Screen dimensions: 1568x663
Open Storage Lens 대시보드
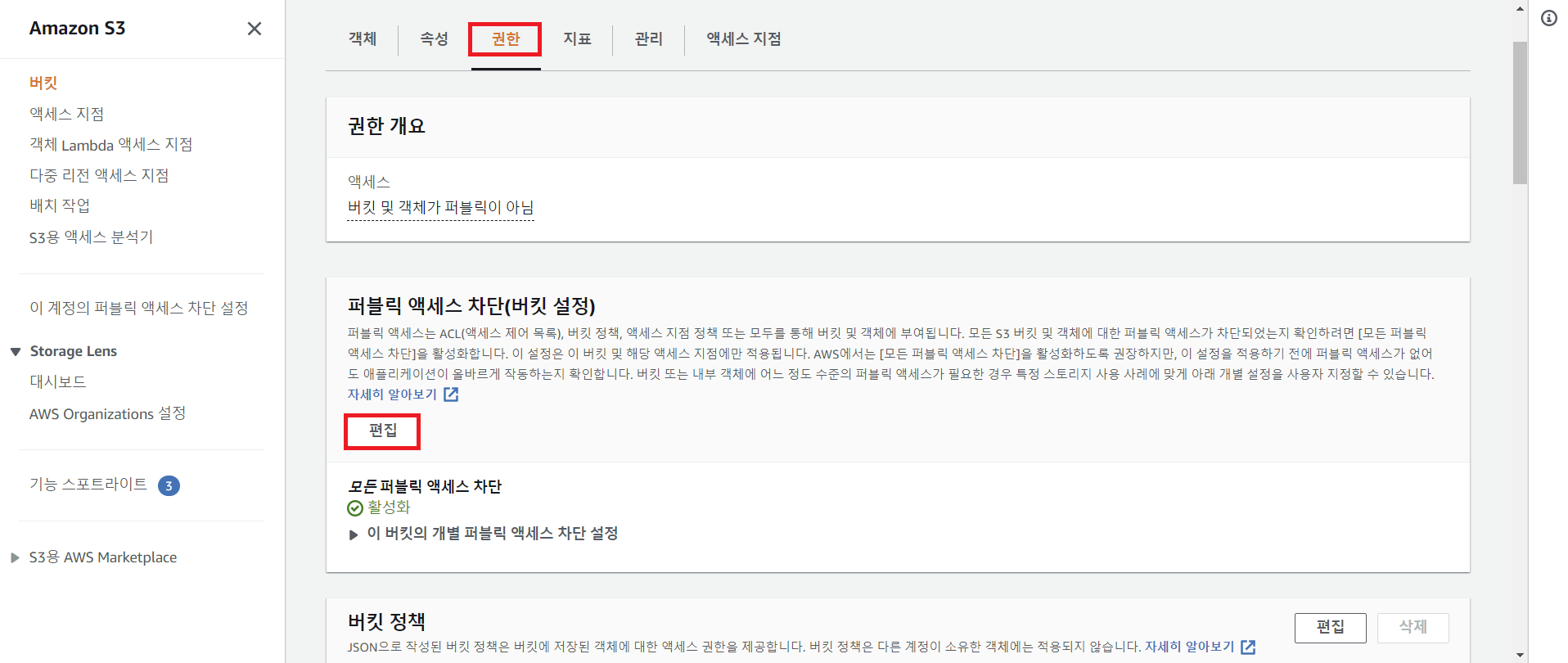point(58,381)
